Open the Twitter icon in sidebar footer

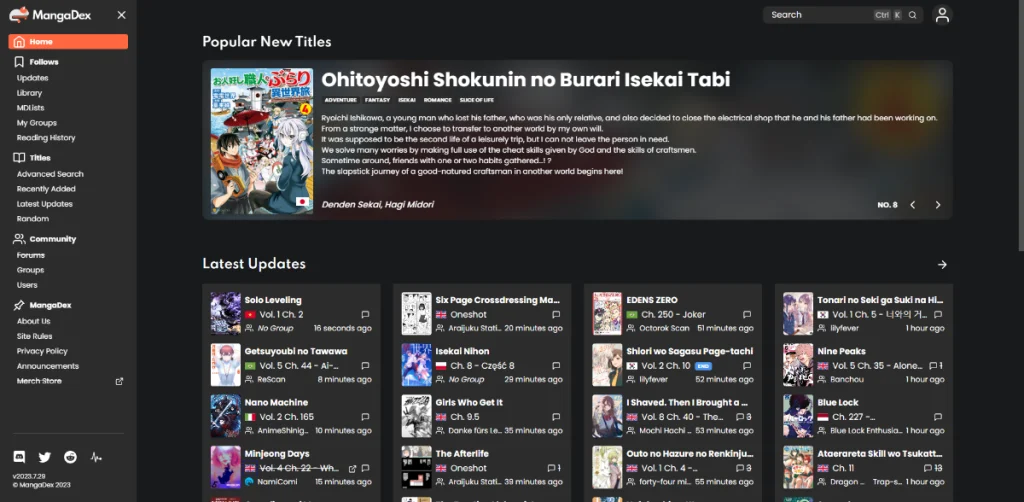[x=44, y=457]
